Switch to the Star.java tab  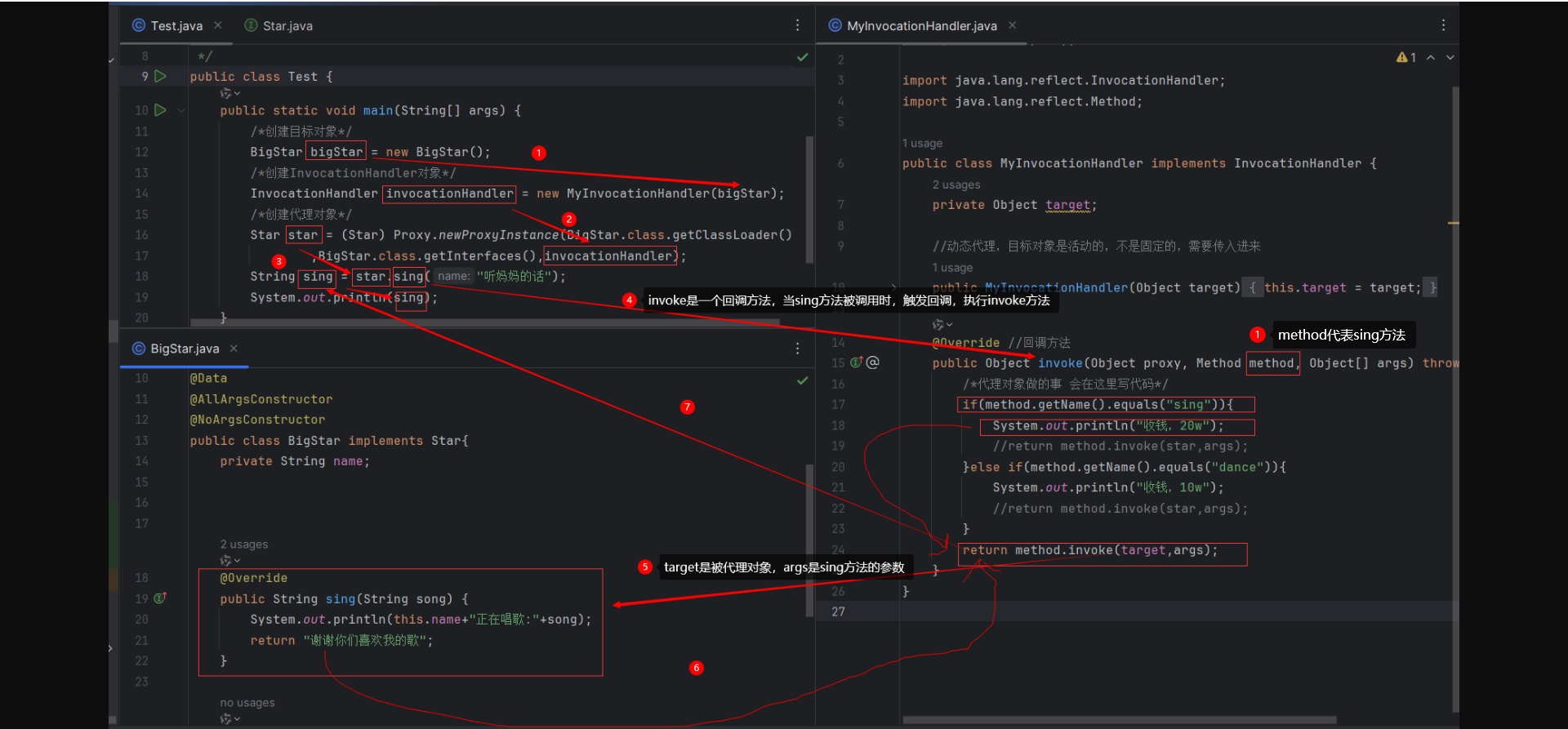click(279, 26)
